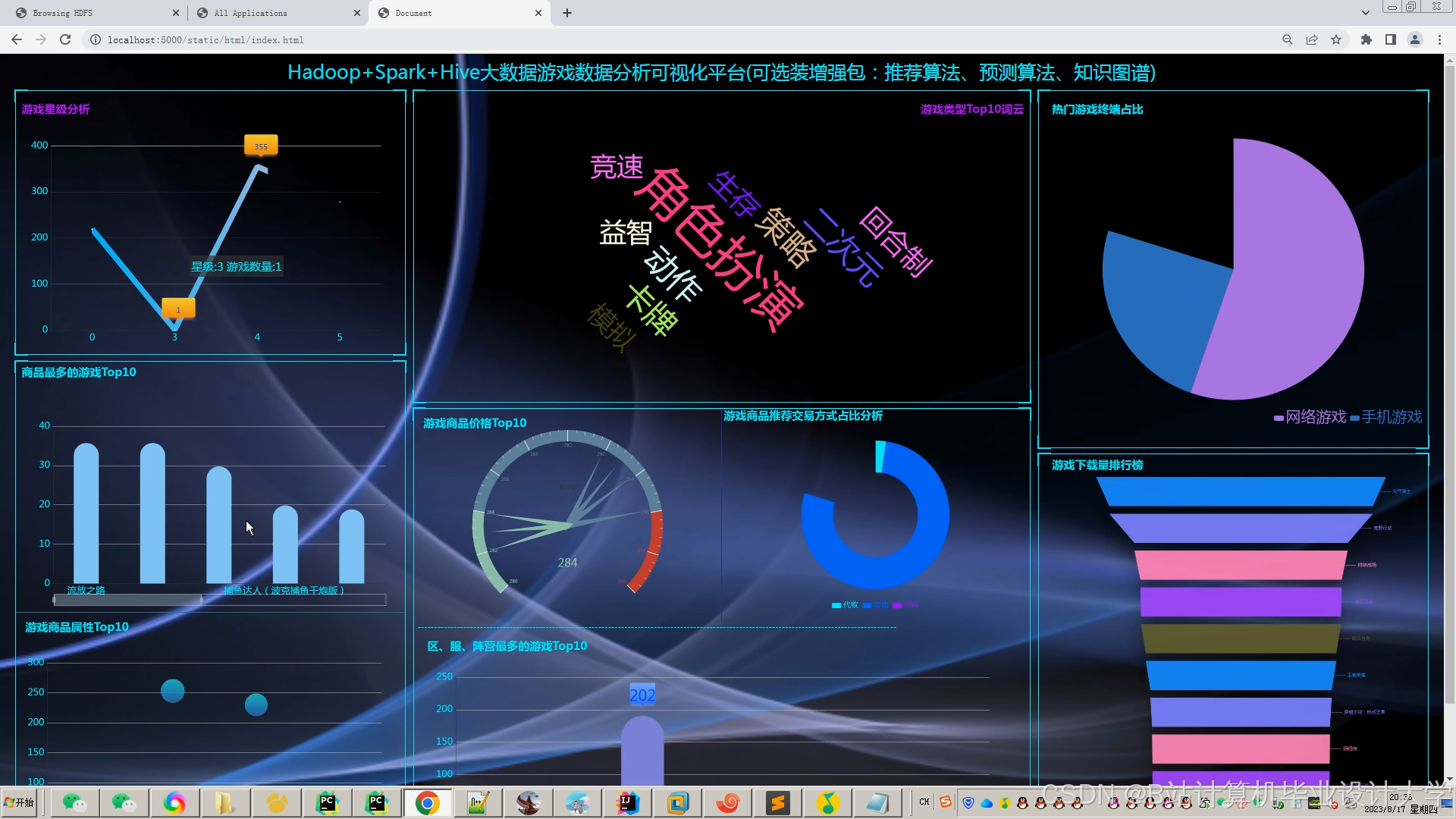Toggle 代收 legend in trade method chart

(846, 605)
